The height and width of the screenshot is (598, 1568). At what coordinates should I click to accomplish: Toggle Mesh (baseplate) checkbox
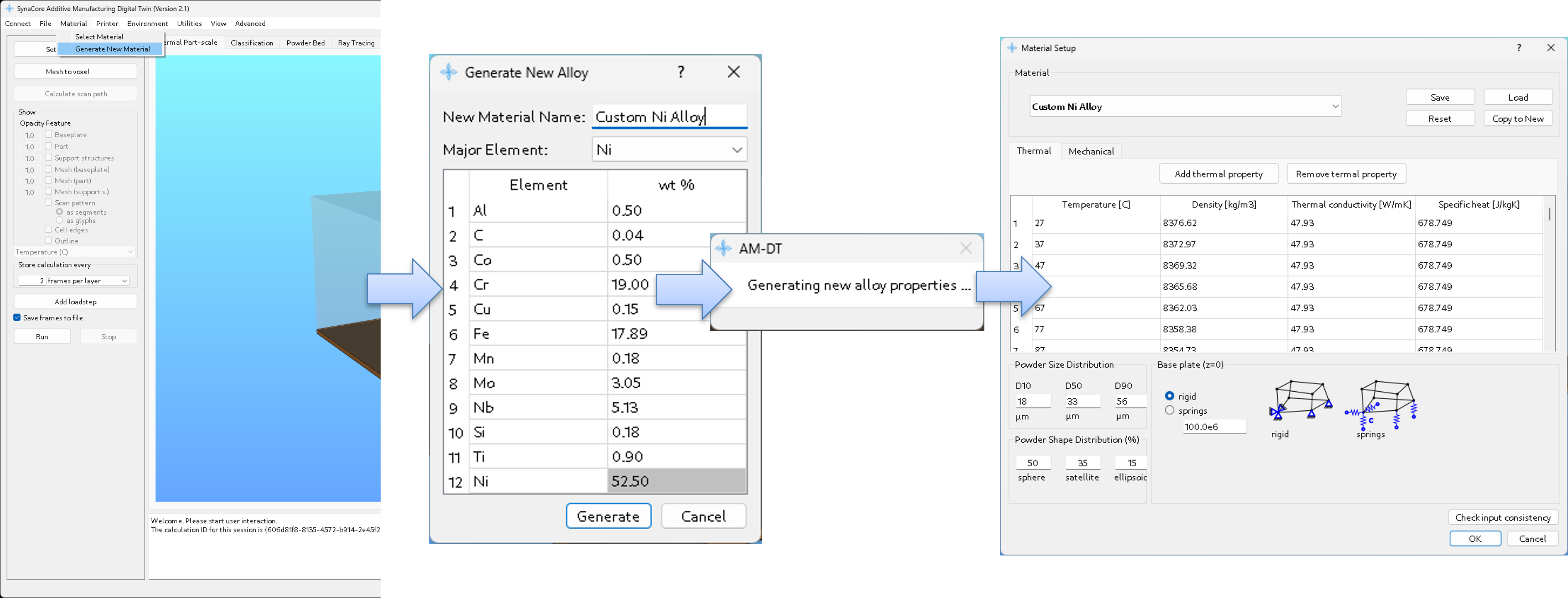[49, 169]
